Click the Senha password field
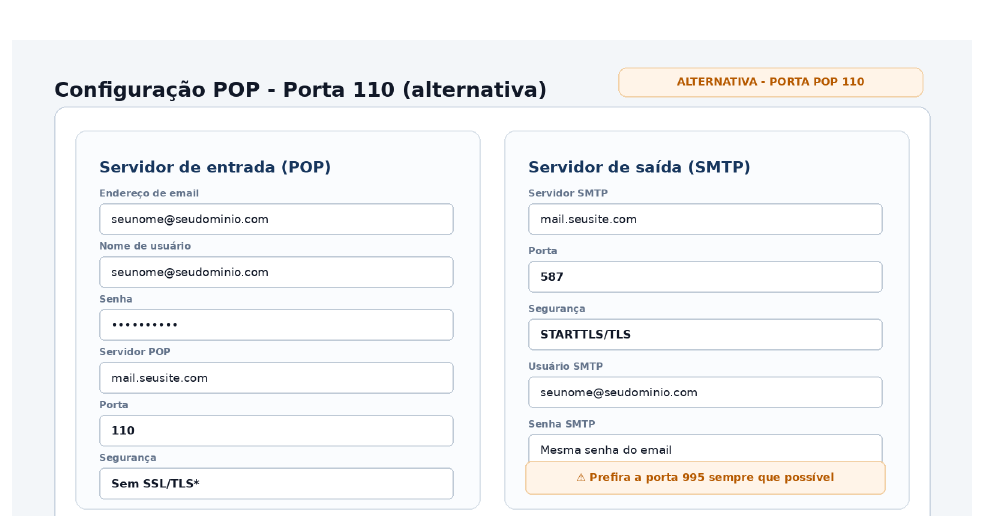This screenshot has height=516, width=981. tap(276, 325)
